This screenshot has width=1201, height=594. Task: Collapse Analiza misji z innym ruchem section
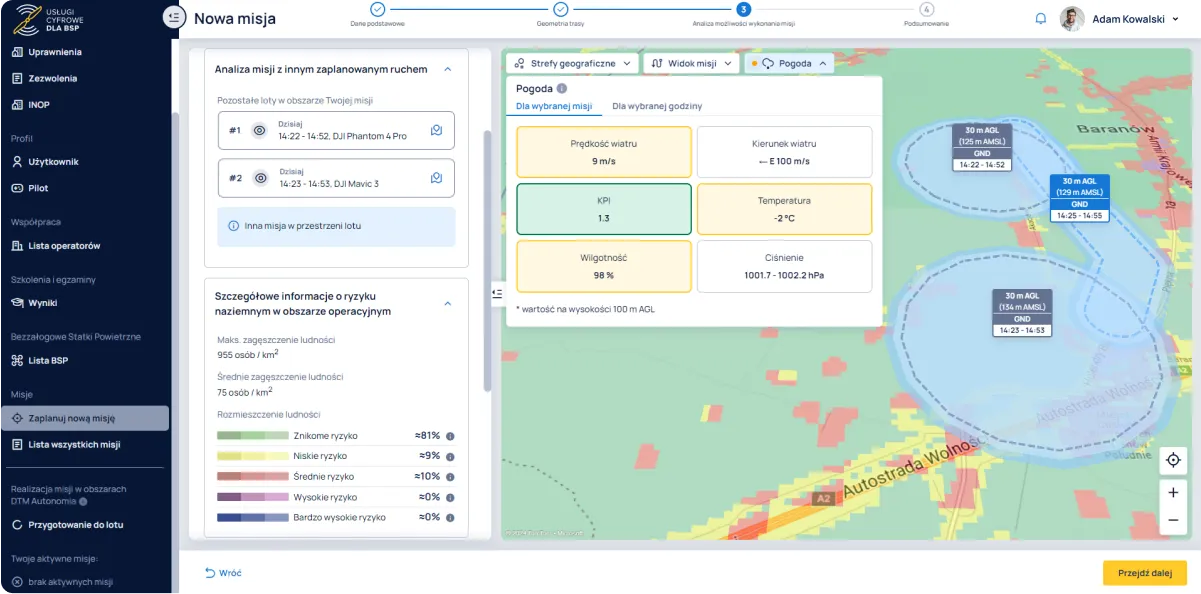tap(447, 69)
